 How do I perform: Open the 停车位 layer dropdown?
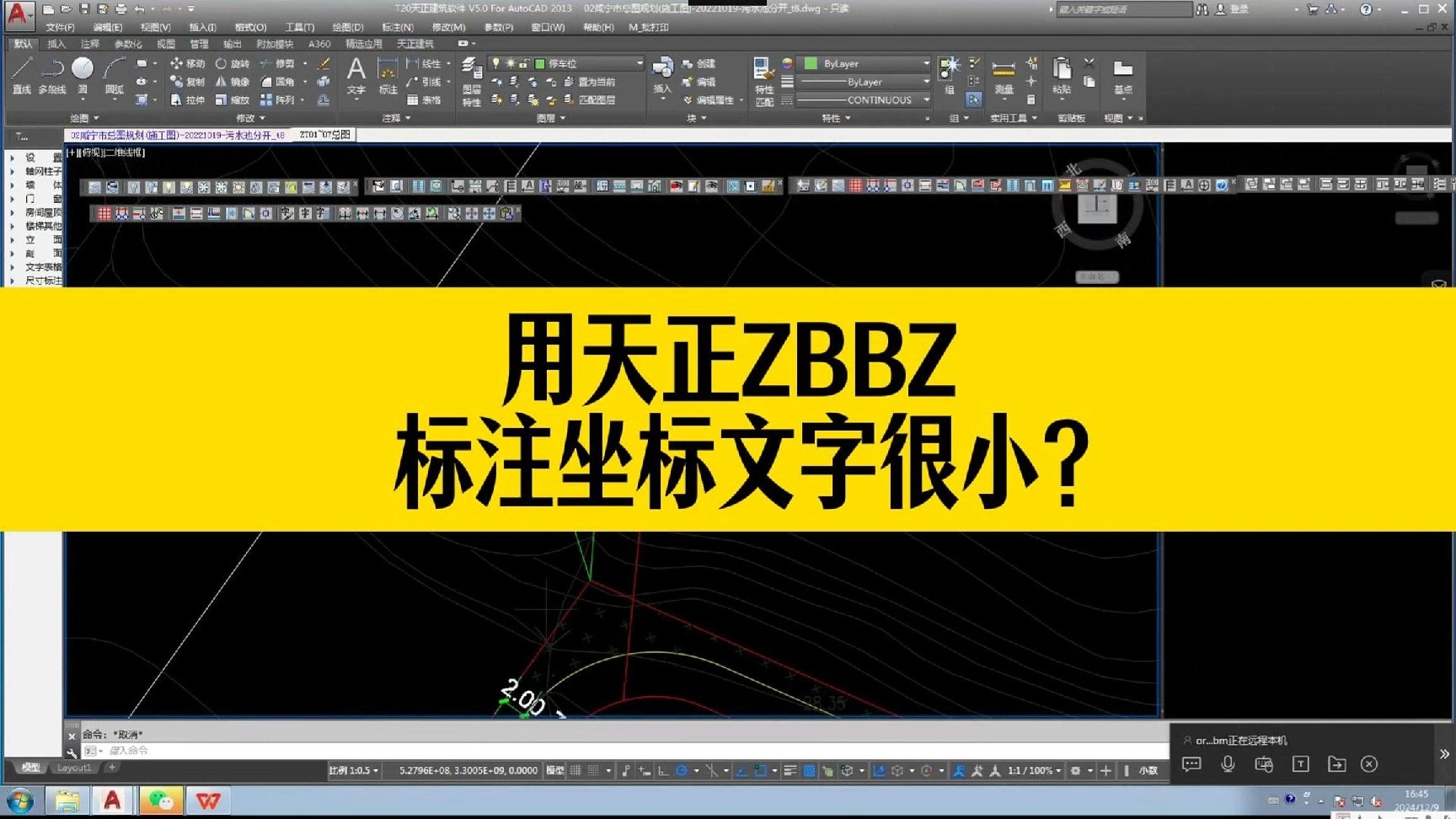[x=639, y=63]
